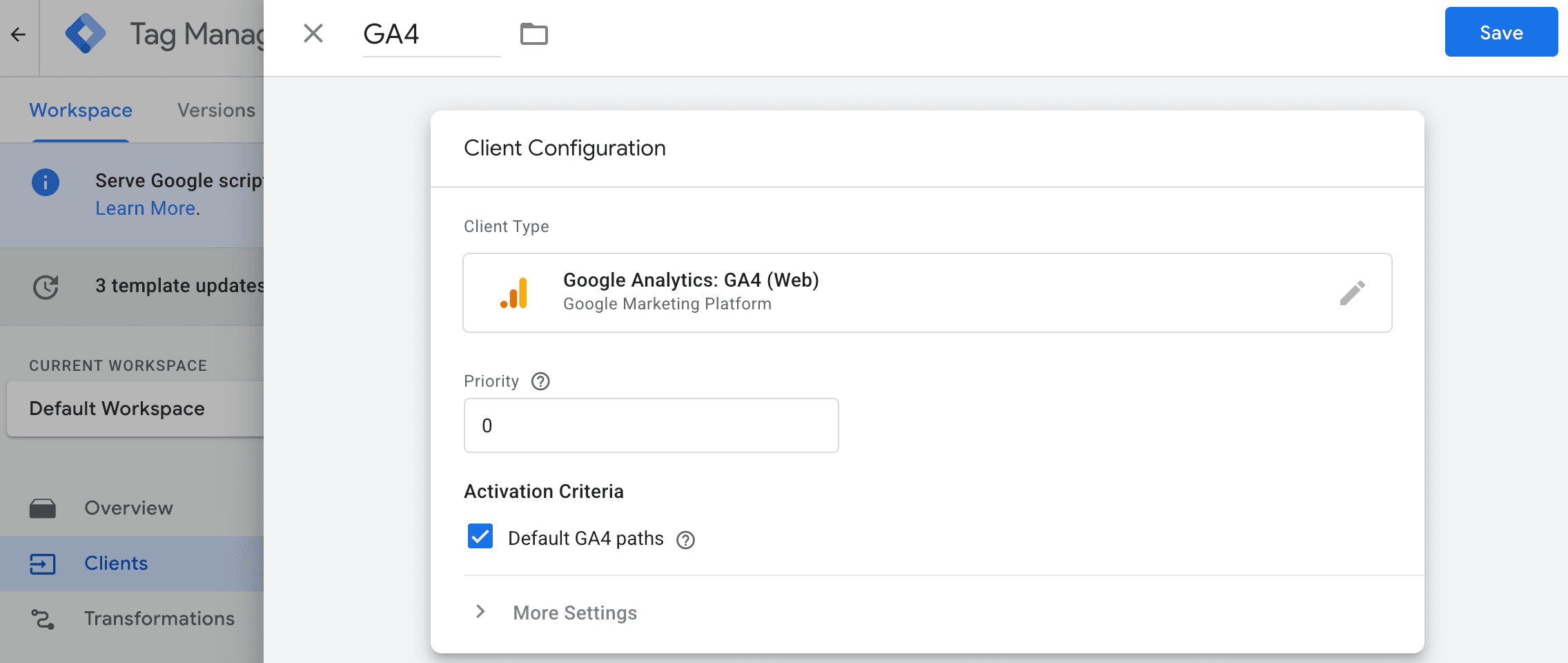Follow the Learn More link

[146, 209]
